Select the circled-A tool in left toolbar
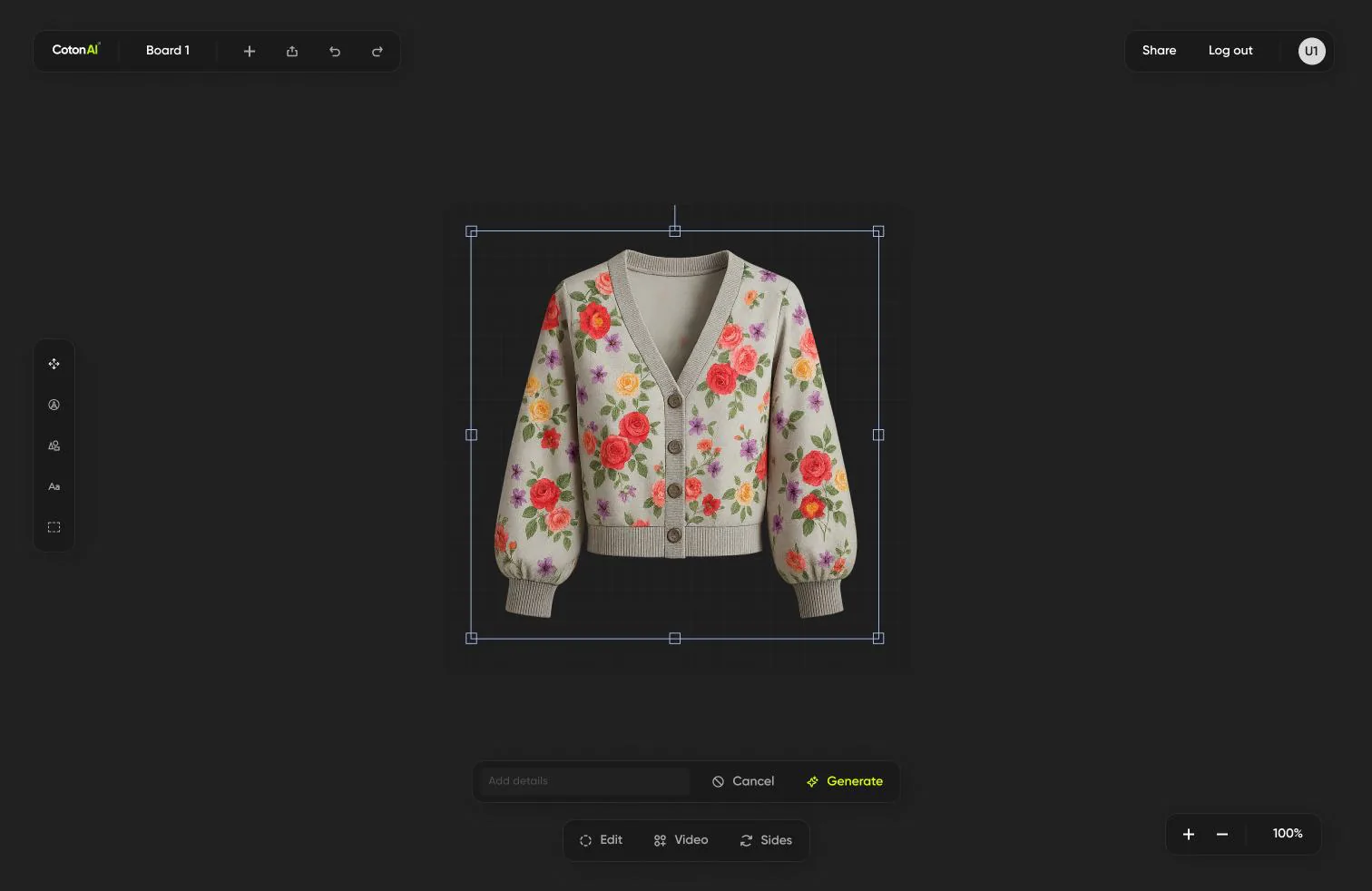The height and width of the screenshot is (891, 1372). (x=54, y=405)
